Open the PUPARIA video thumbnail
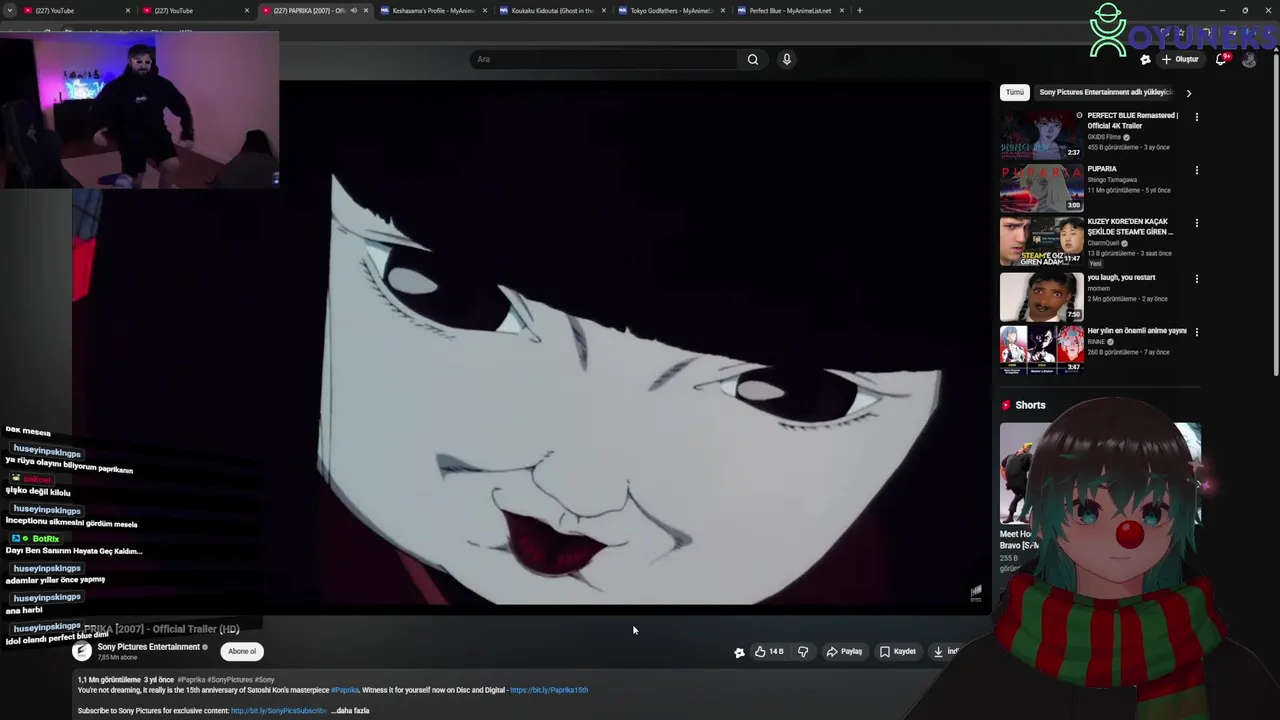 [x=1041, y=188]
